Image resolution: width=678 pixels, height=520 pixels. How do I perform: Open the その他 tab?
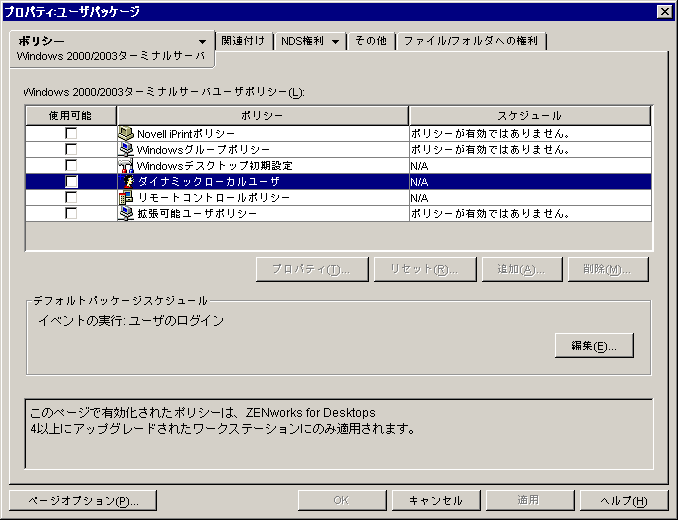(371, 41)
